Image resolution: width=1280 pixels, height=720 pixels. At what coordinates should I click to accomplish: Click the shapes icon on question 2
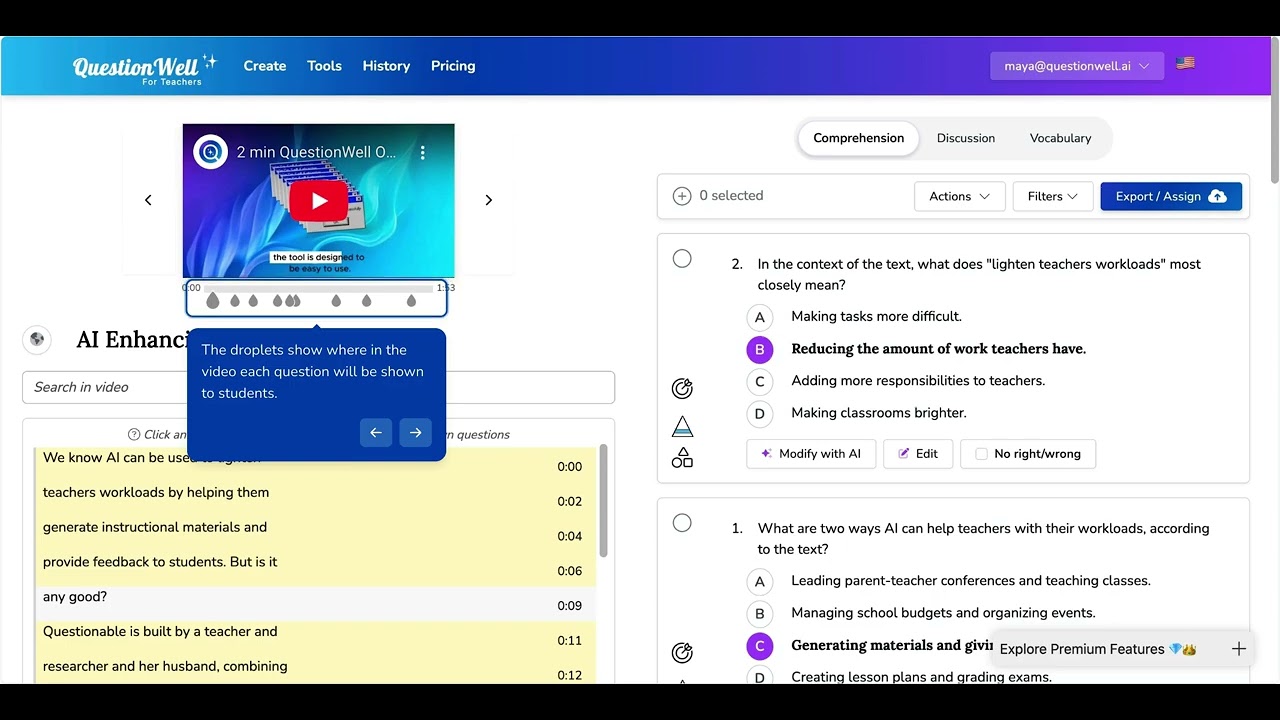click(x=682, y=458)
